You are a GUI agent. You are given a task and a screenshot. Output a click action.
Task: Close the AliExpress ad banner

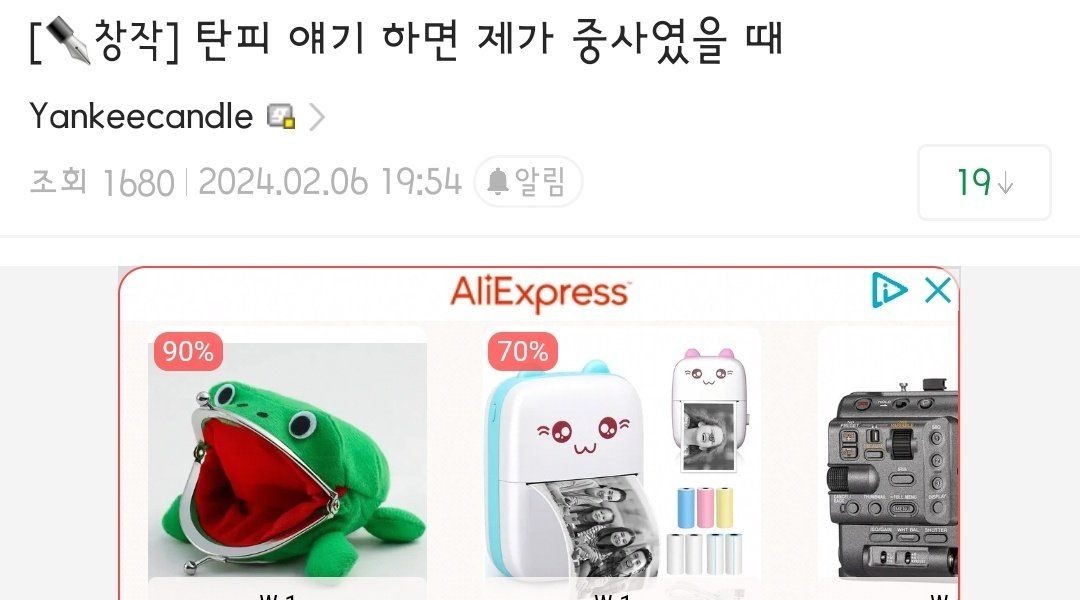click(938, 290)
